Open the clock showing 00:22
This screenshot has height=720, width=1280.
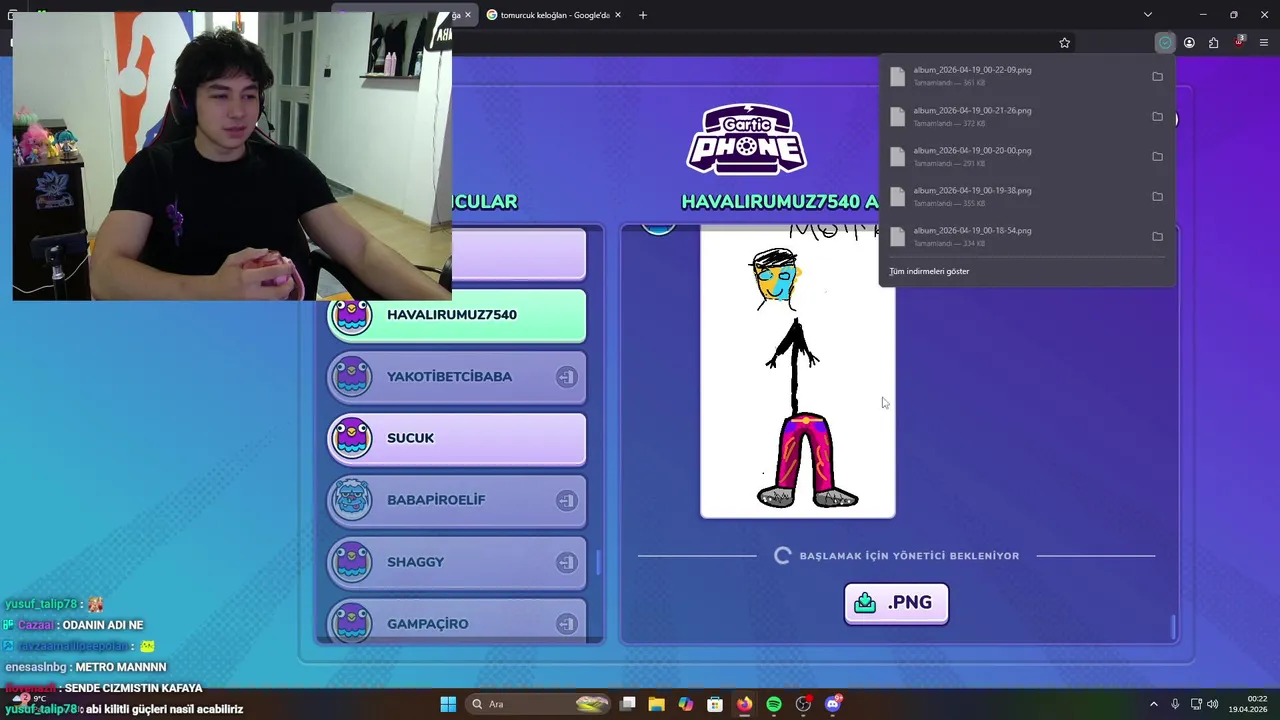click(x=1249, y=704)
